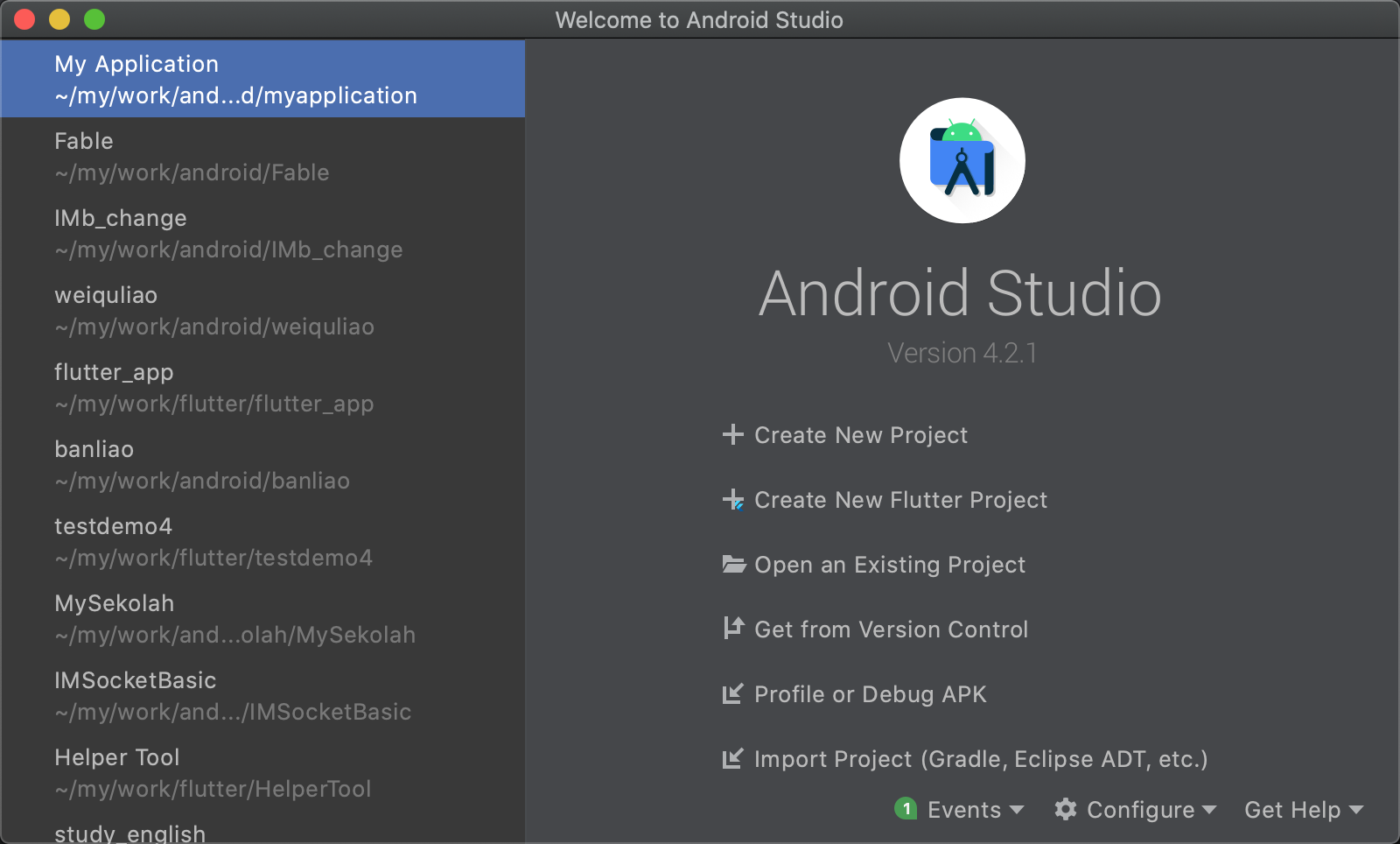Select the Fable project from the list
1400x844 pixels.
coord(190,156)
